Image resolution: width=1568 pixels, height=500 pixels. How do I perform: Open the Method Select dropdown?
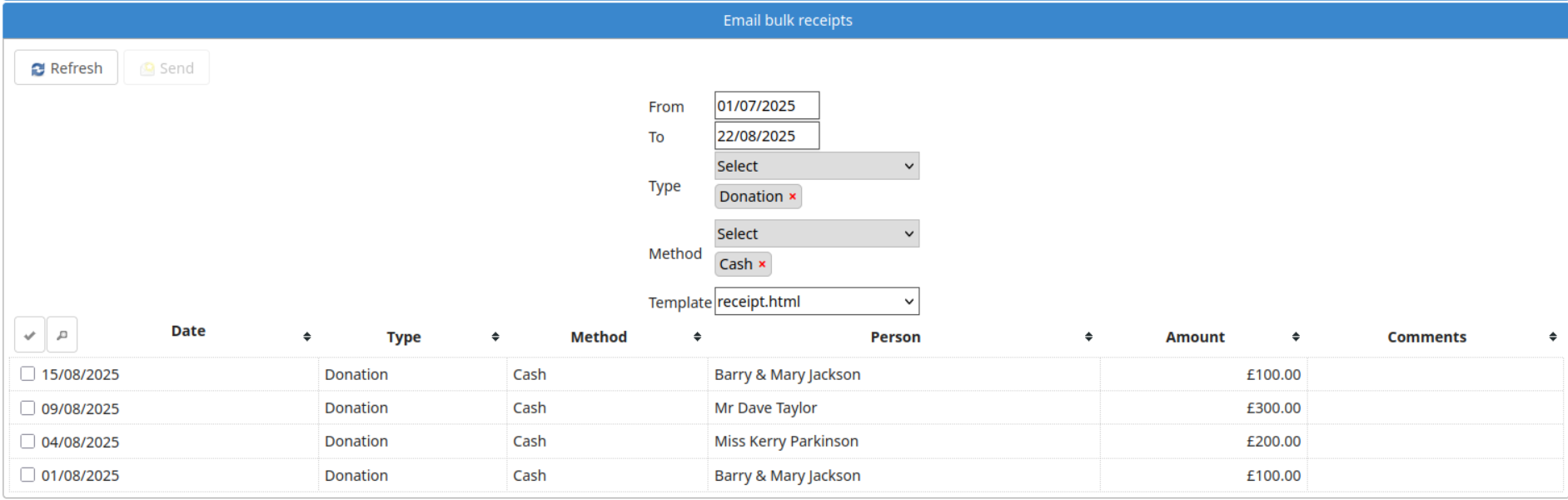click(817, 233)
